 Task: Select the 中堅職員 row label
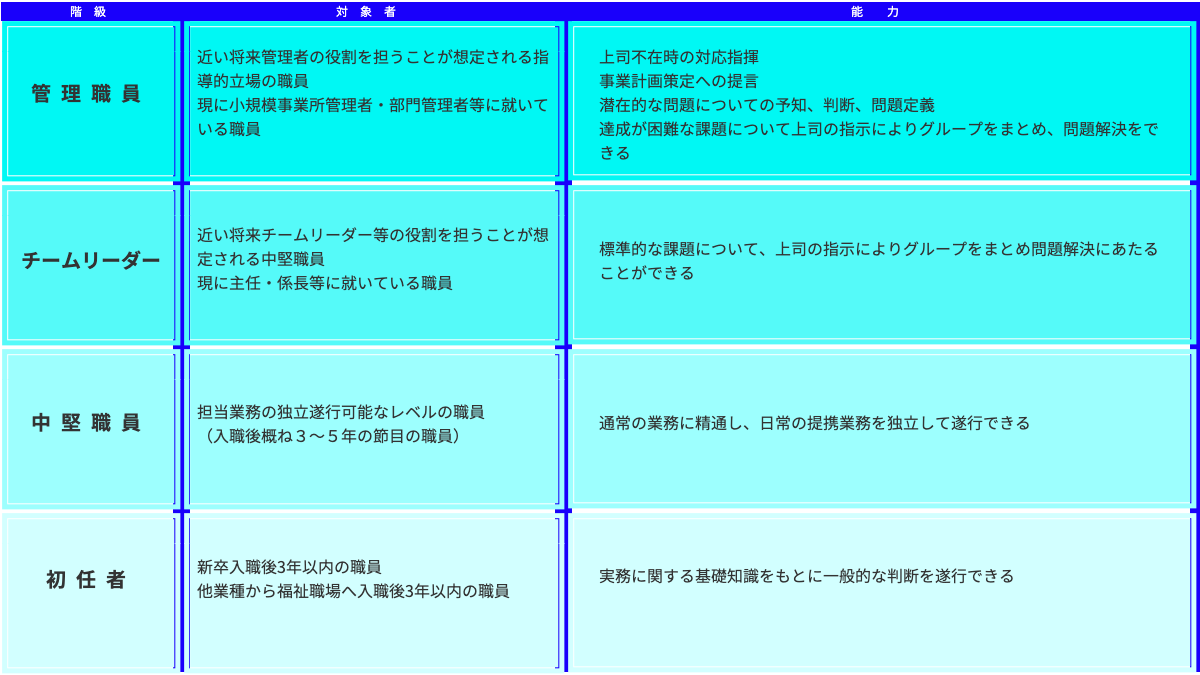pos(87,423)
